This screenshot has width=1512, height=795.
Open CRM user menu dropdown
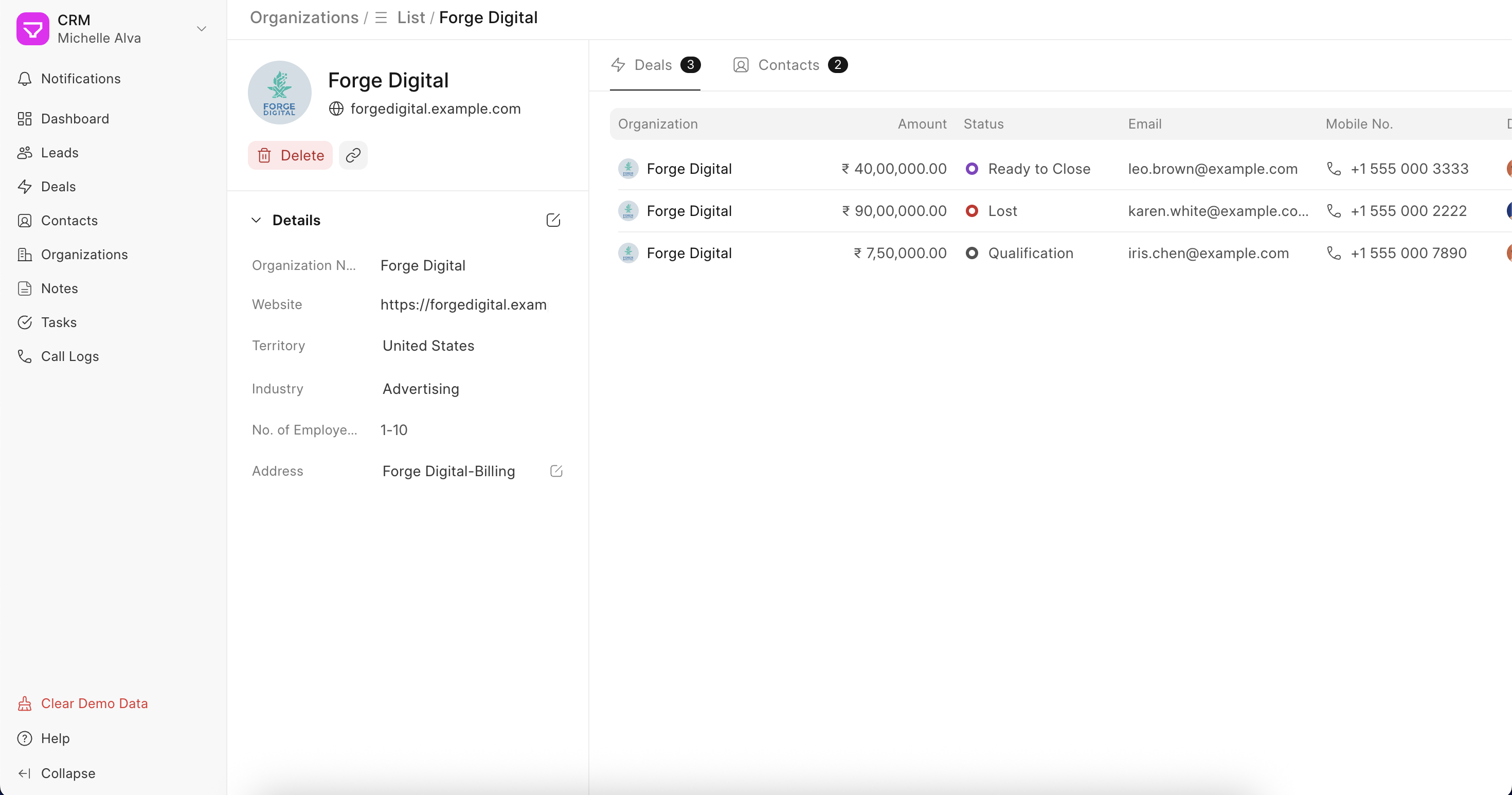click(201, 28)
